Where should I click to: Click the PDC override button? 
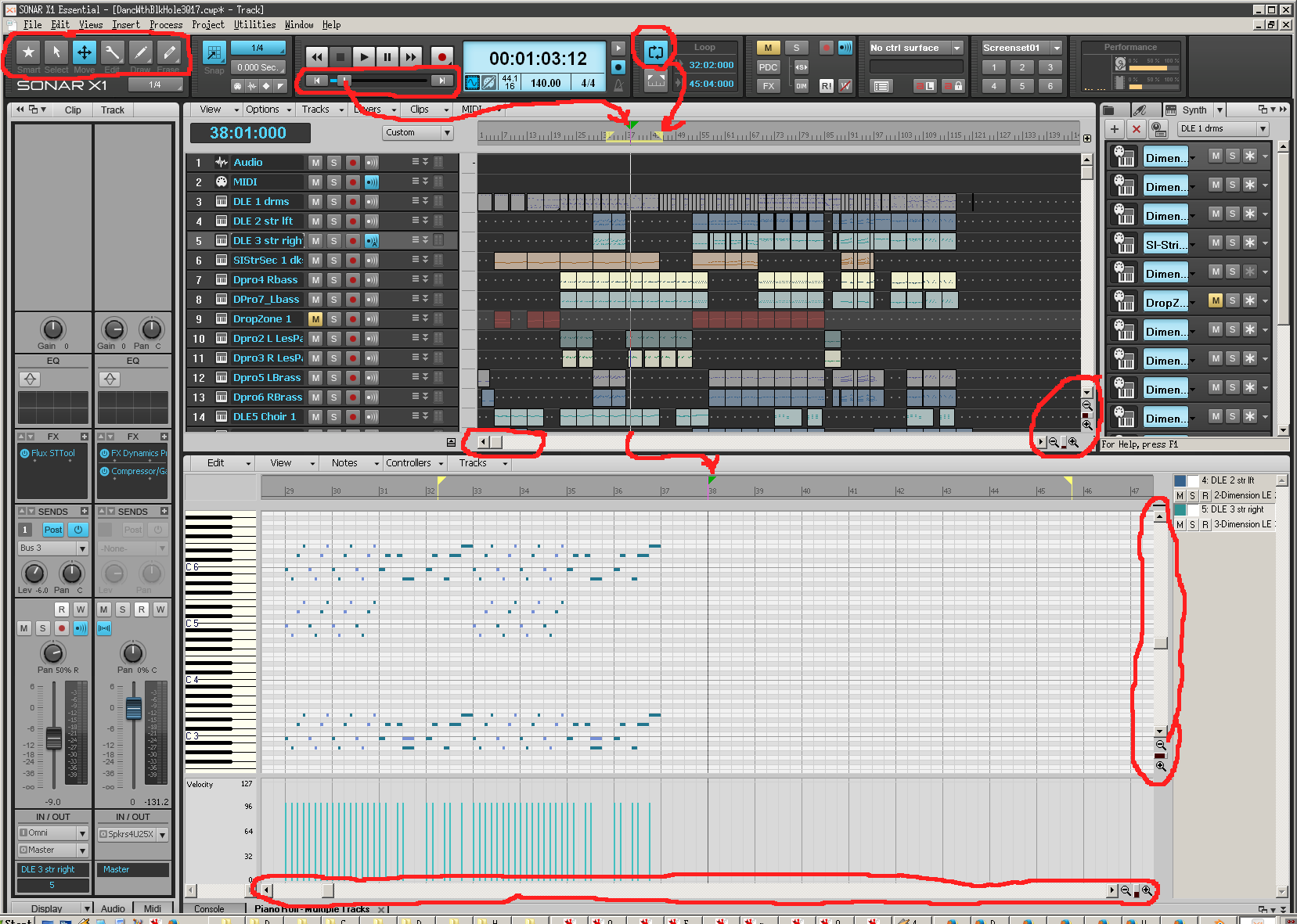pos(768,67)
